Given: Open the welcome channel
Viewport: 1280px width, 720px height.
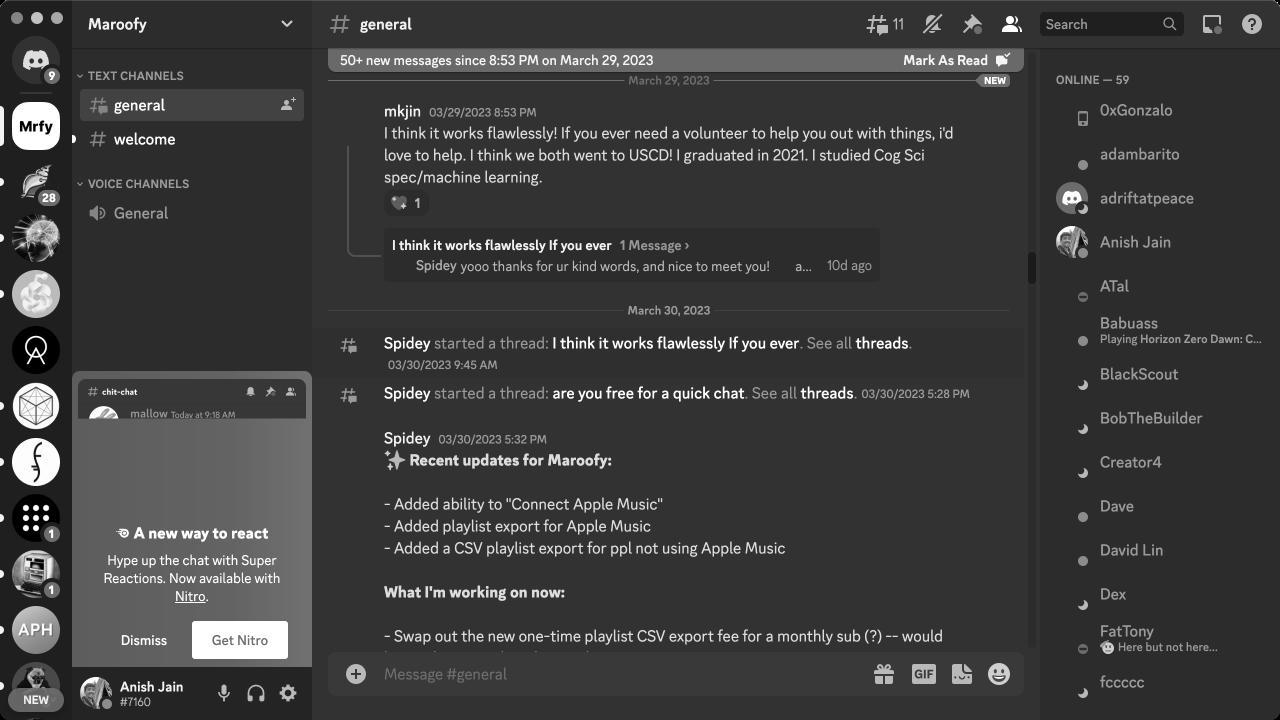Looking at the screenshot, I should click(x=192, y=139).
